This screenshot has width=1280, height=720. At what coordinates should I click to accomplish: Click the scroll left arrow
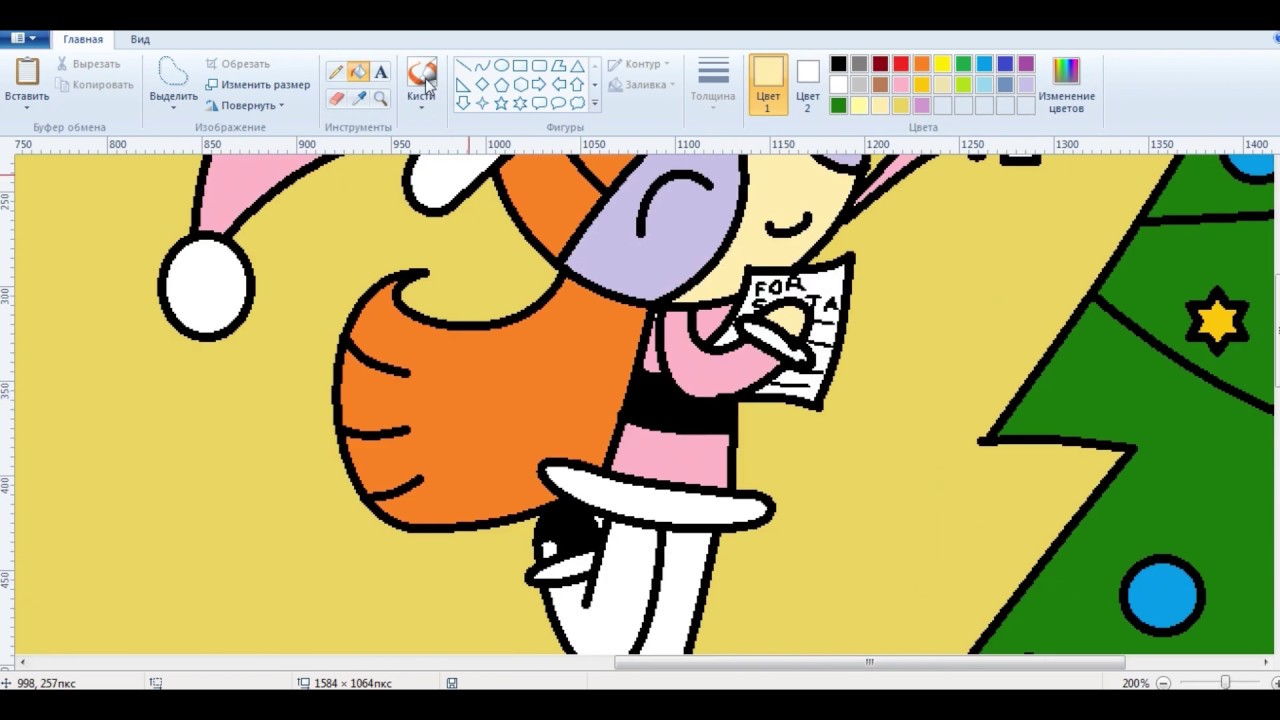pyautogui.click(x=22, y=662)
